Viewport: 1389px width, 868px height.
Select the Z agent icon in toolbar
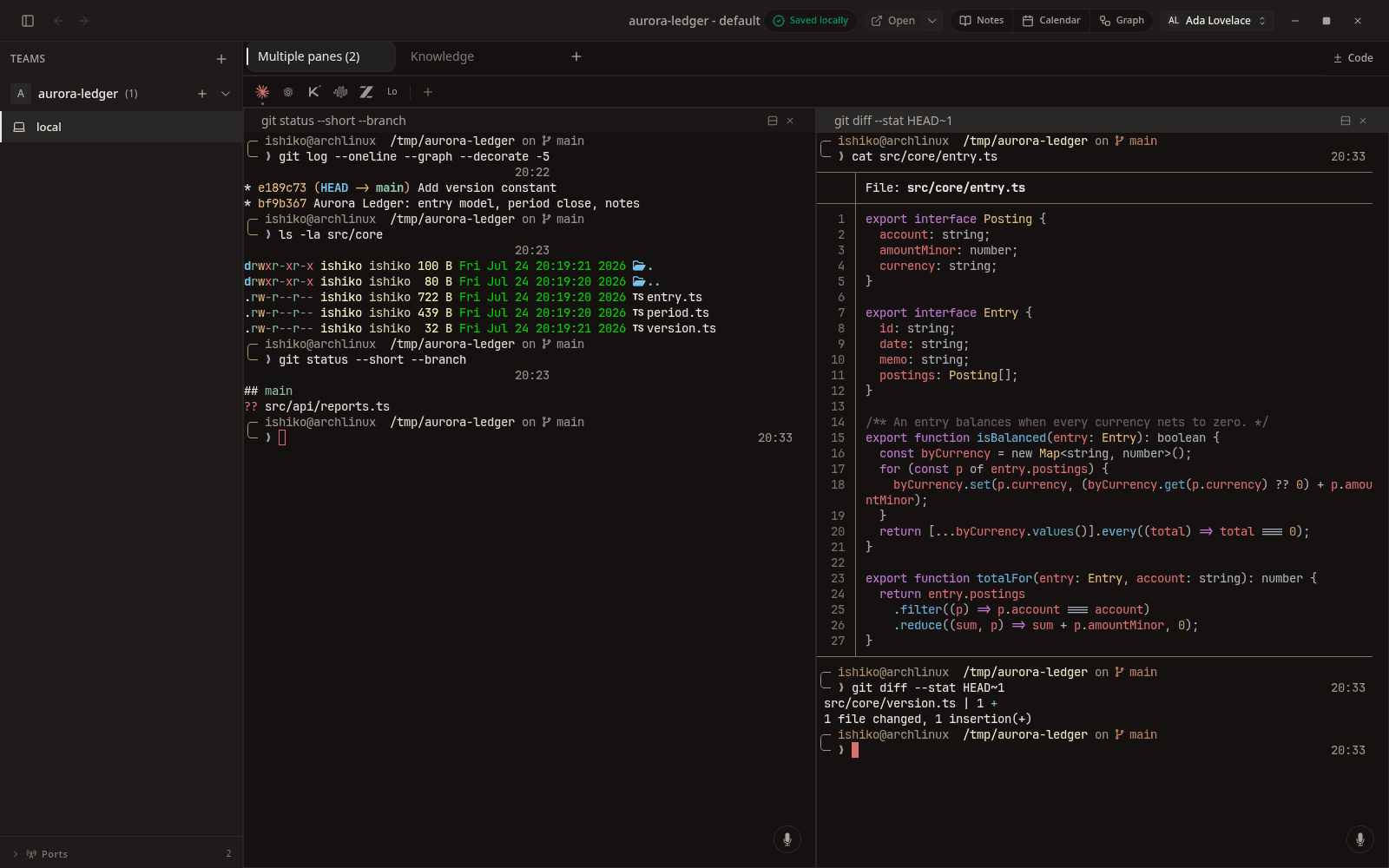(366, 91)
